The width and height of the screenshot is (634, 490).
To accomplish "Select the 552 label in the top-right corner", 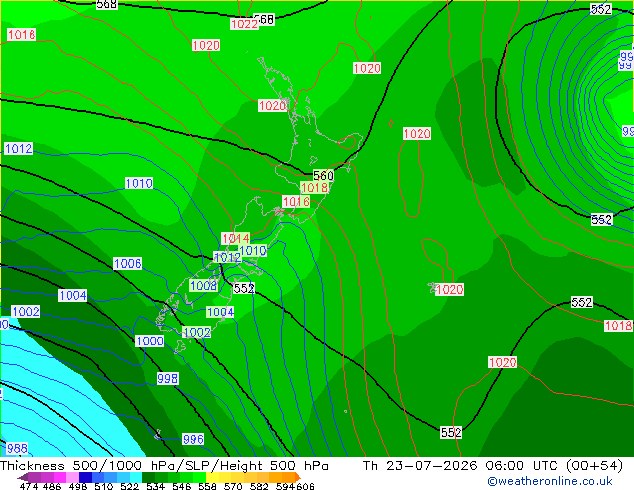I will point(601,9).
